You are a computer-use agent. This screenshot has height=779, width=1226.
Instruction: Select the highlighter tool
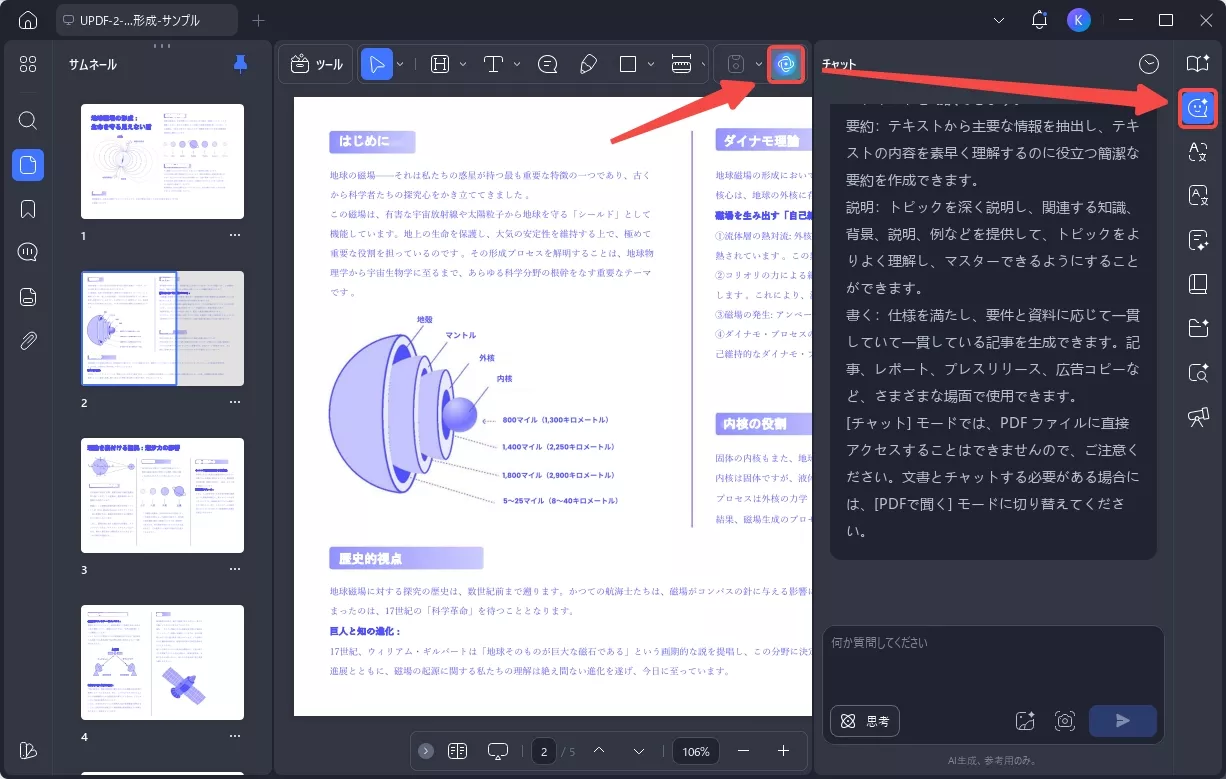(x=588, y=63)
